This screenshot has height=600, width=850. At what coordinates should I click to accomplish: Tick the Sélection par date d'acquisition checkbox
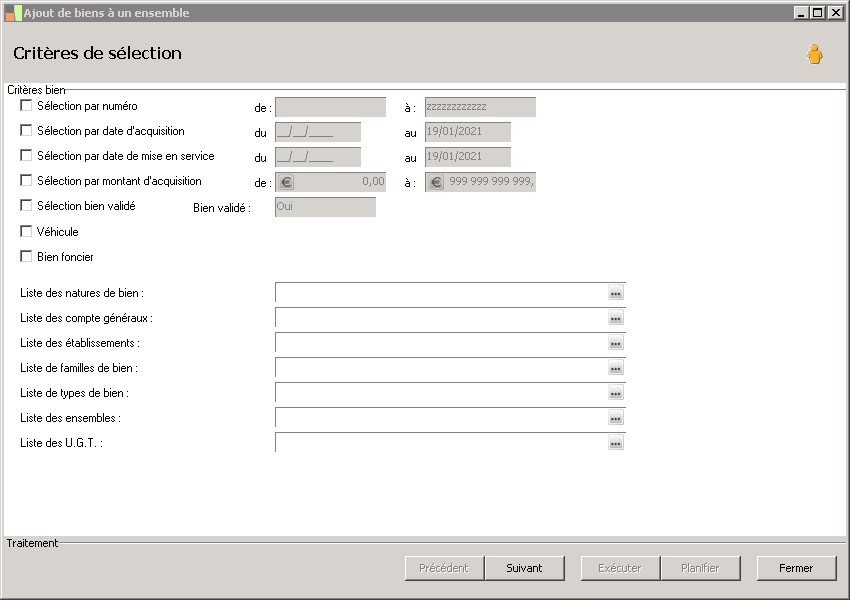click(x=26, y=131)
